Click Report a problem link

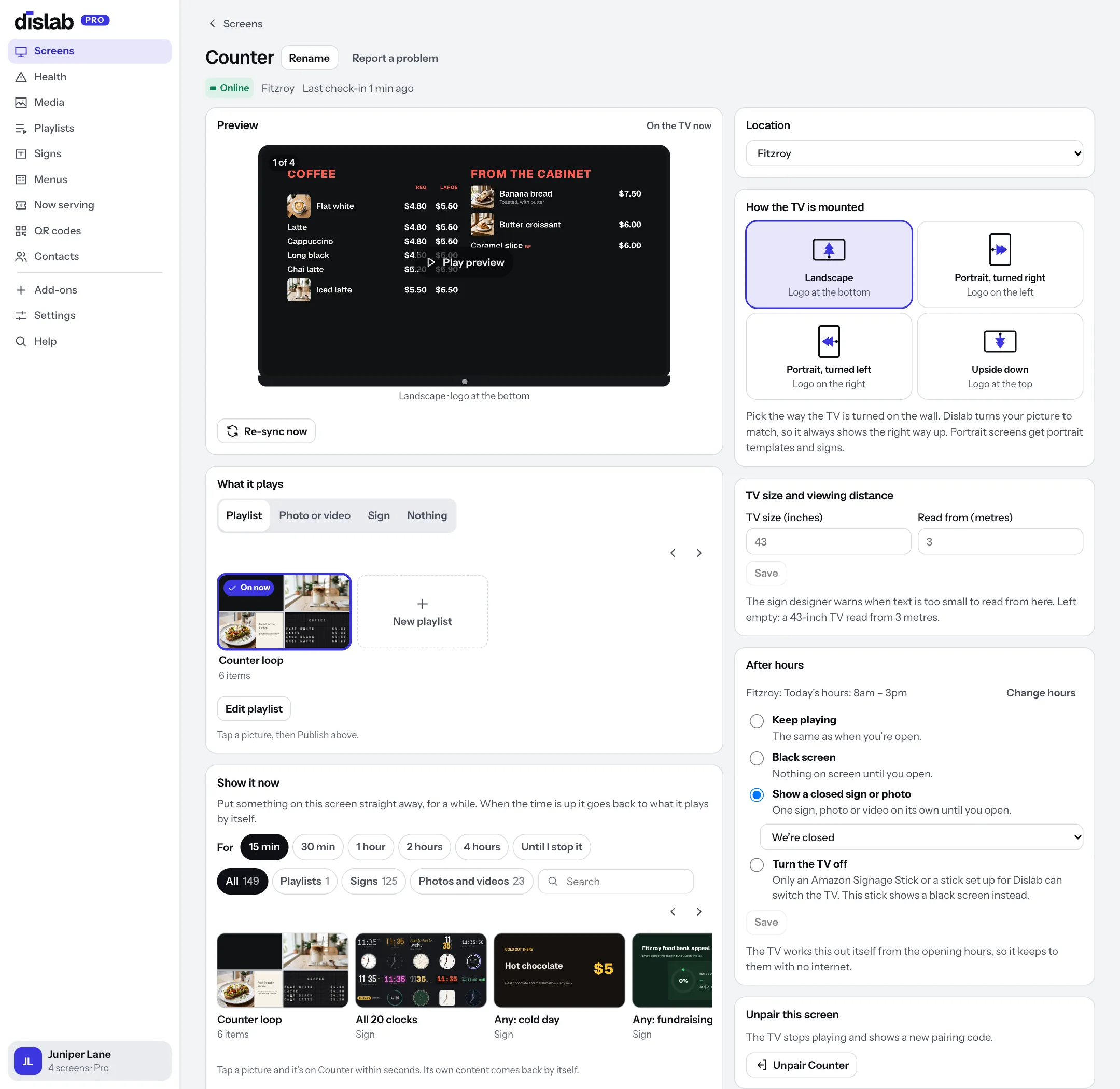tap(395, 58)
